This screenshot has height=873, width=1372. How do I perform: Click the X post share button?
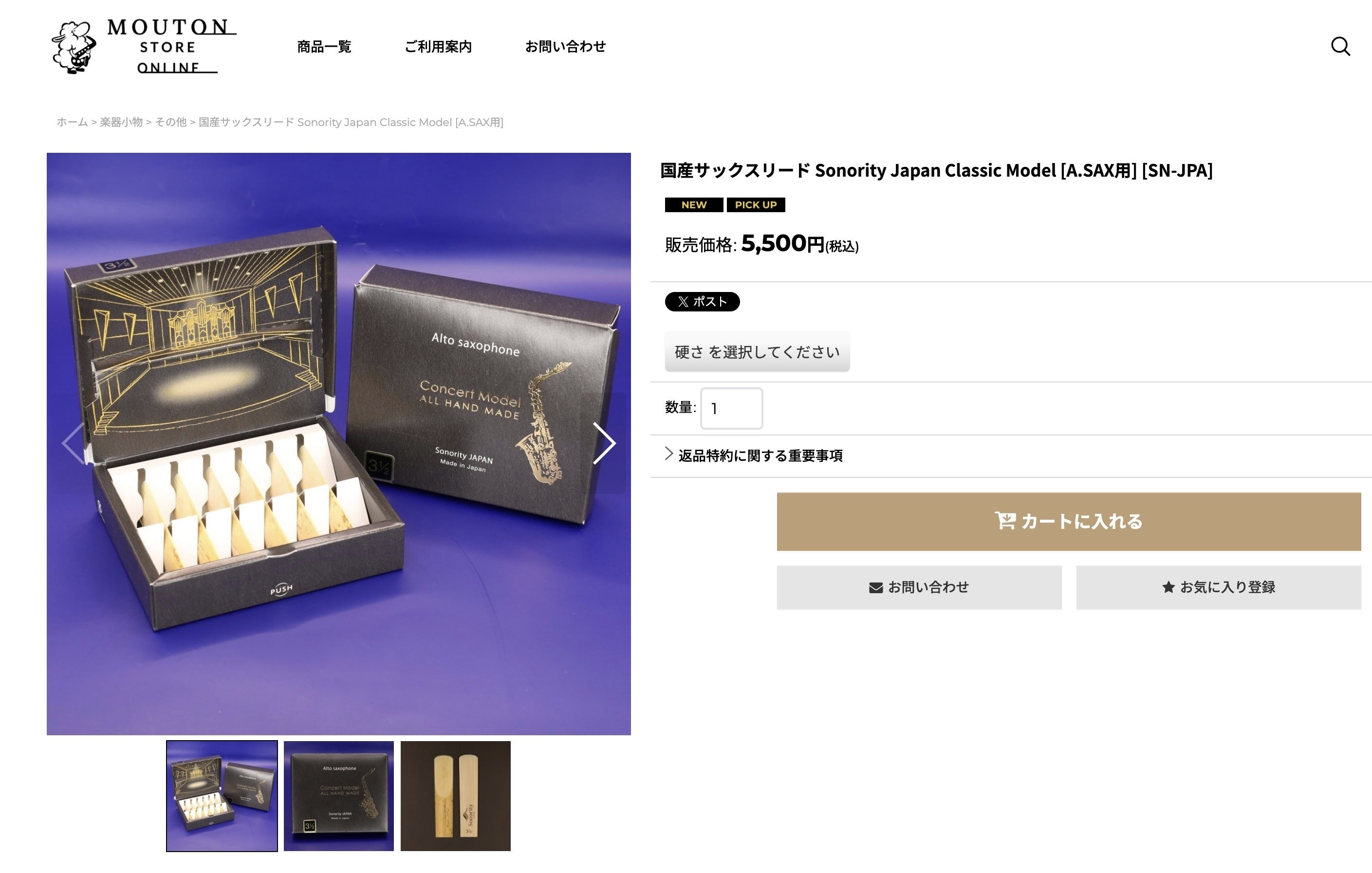click(x=702, y=302)
